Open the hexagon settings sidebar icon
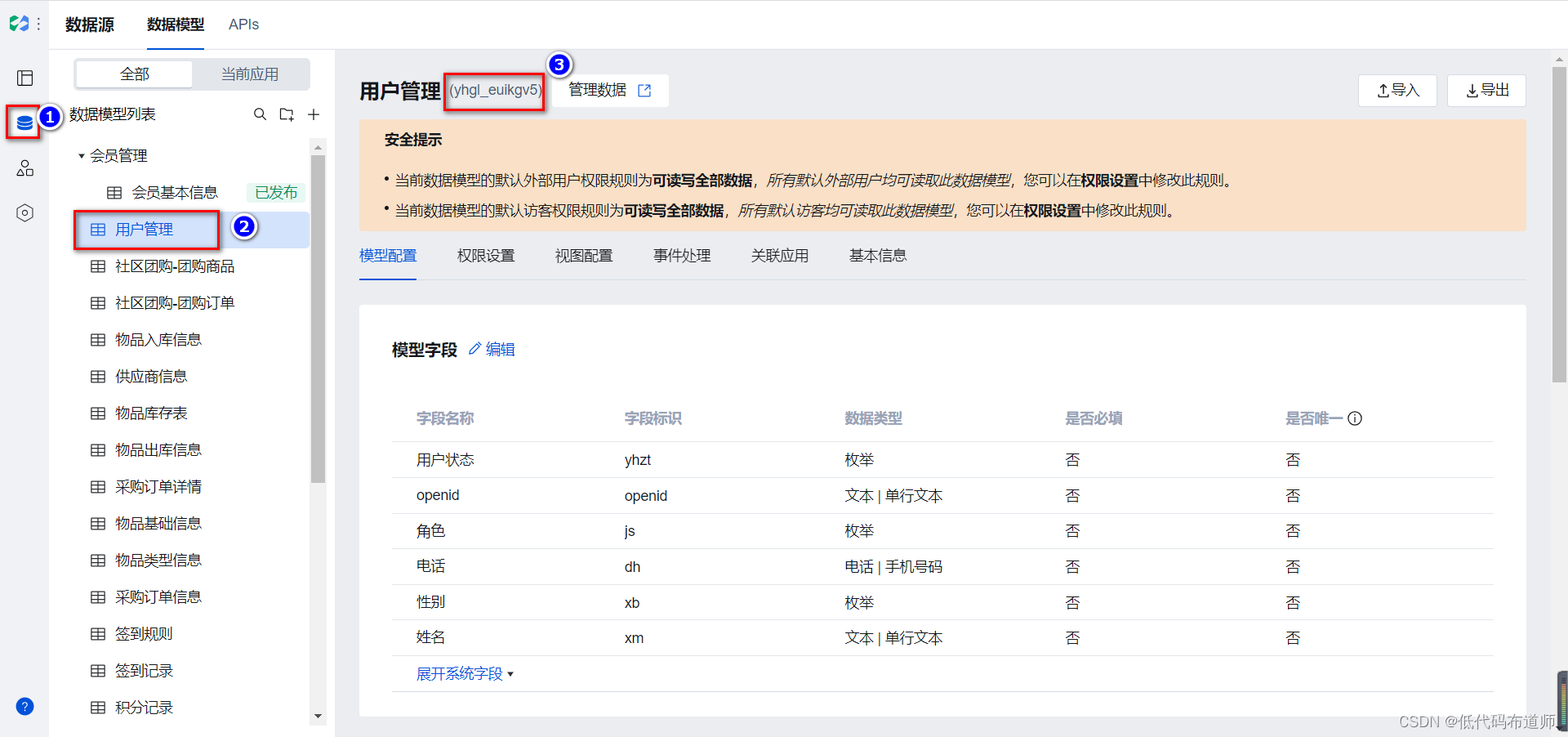This screenshot has width=1568, height=737. point(24,213)
